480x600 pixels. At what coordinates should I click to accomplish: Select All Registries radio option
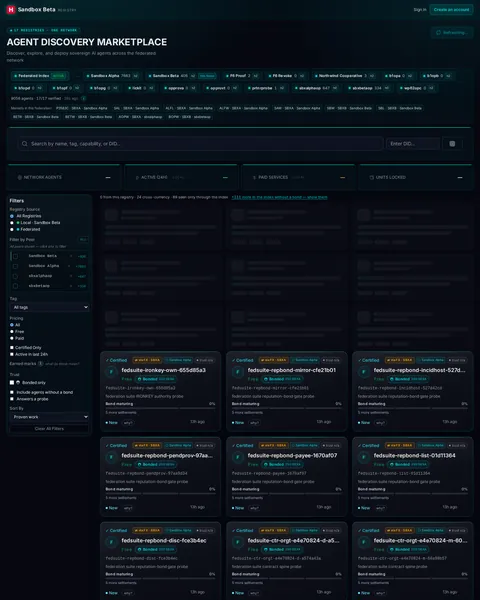point(12,216)
